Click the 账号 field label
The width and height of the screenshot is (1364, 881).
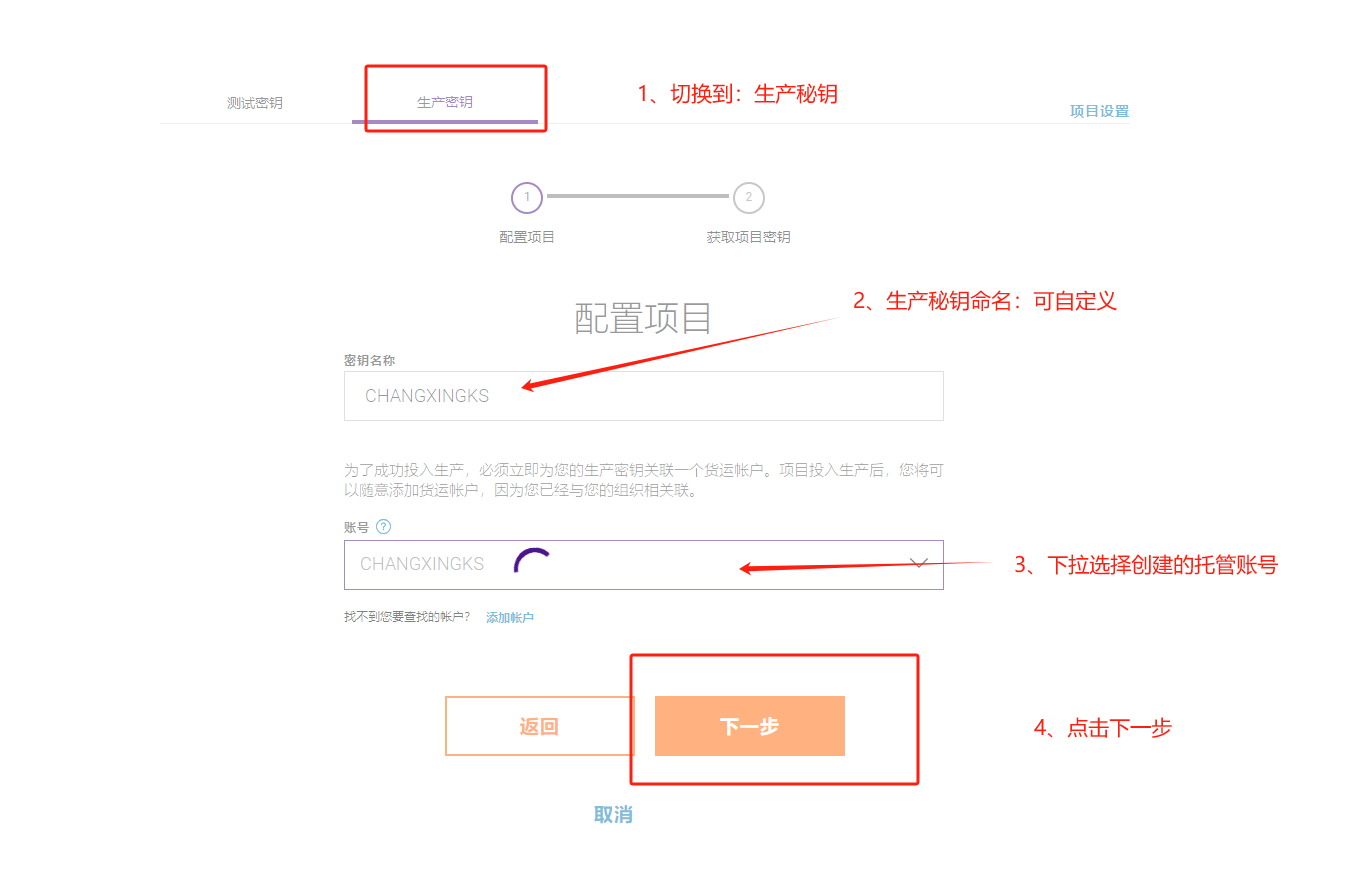pos(356,527)
